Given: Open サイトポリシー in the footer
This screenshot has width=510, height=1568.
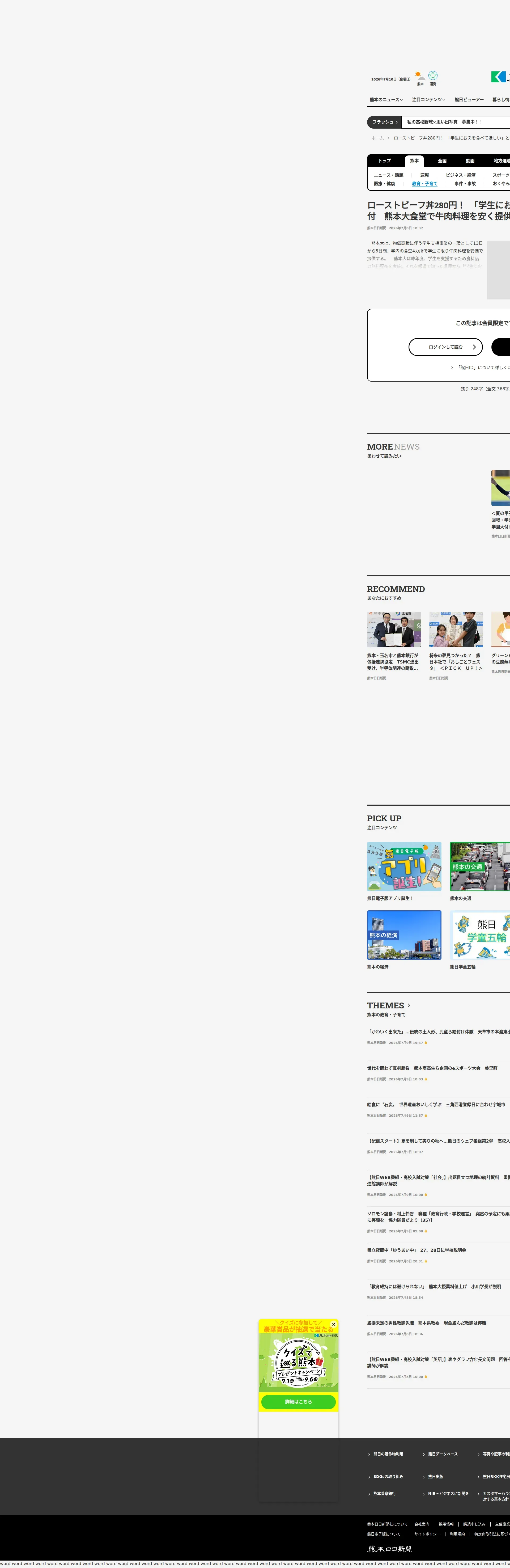Looking at the screenshot, I should click(x=427, y=1534).
